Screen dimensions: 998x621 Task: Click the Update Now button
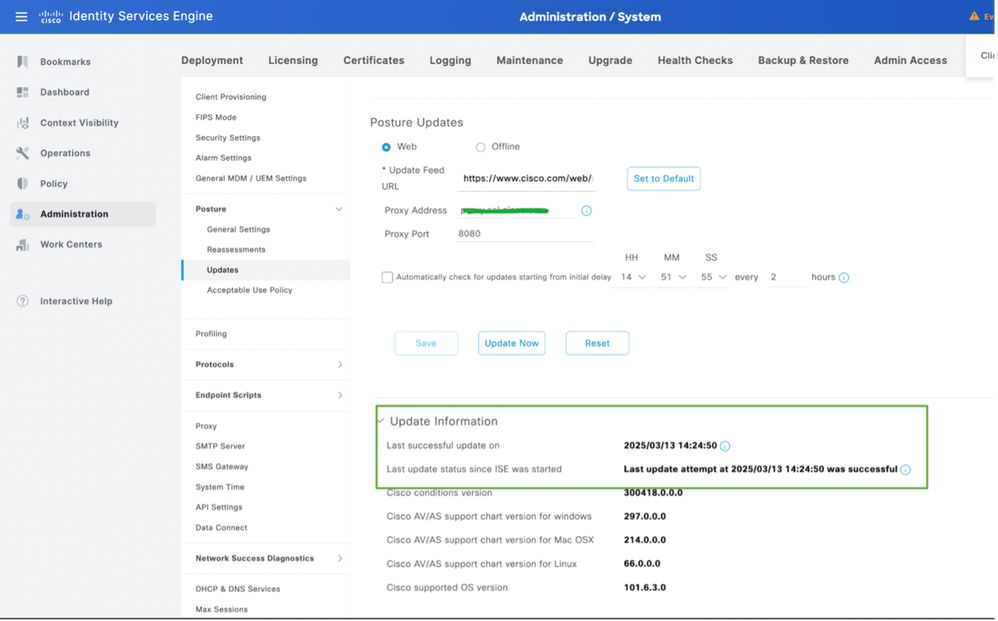tap(511, 343)
